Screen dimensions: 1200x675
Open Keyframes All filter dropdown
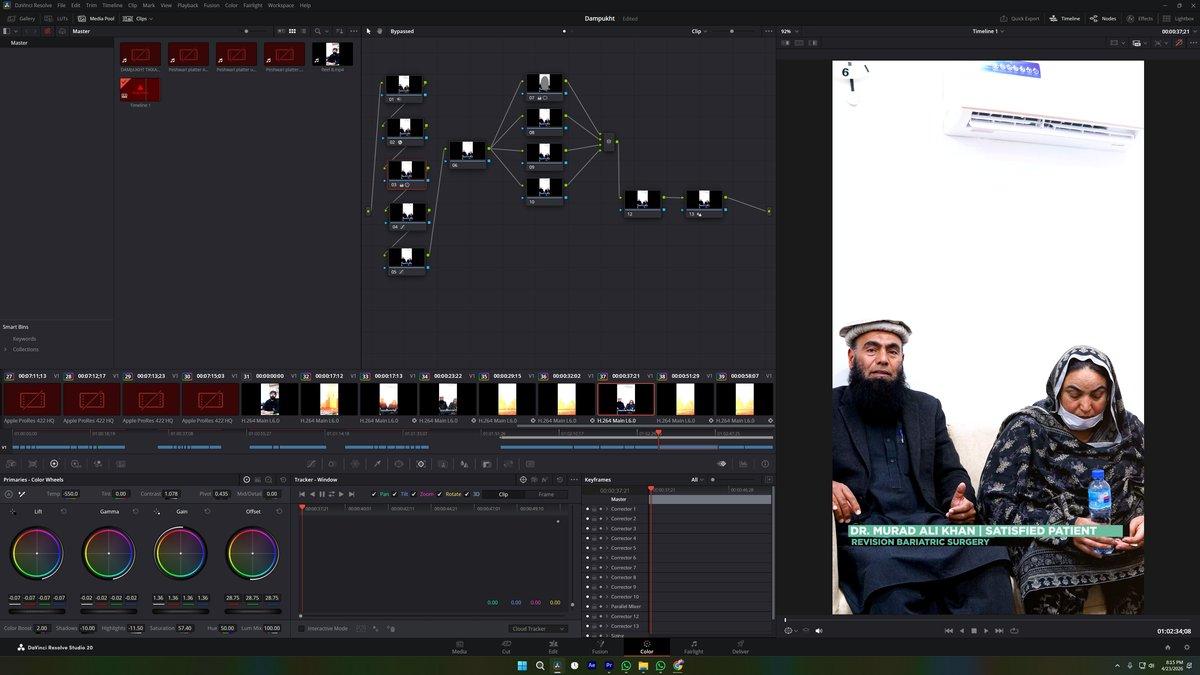pos(698,480)
